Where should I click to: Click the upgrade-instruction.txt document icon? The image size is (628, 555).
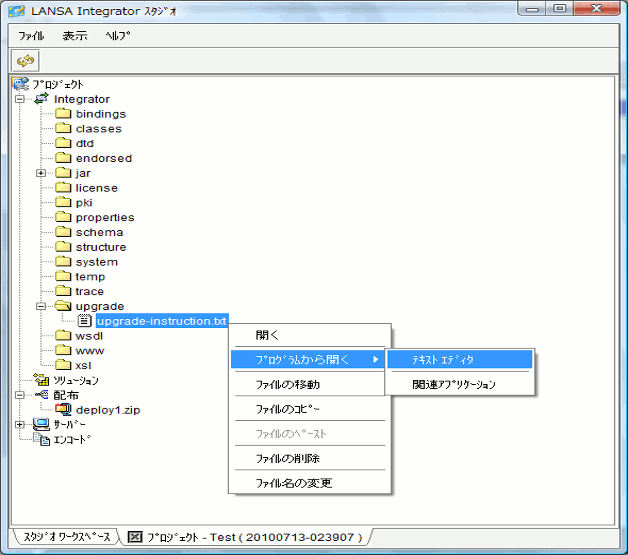(84, 321)
